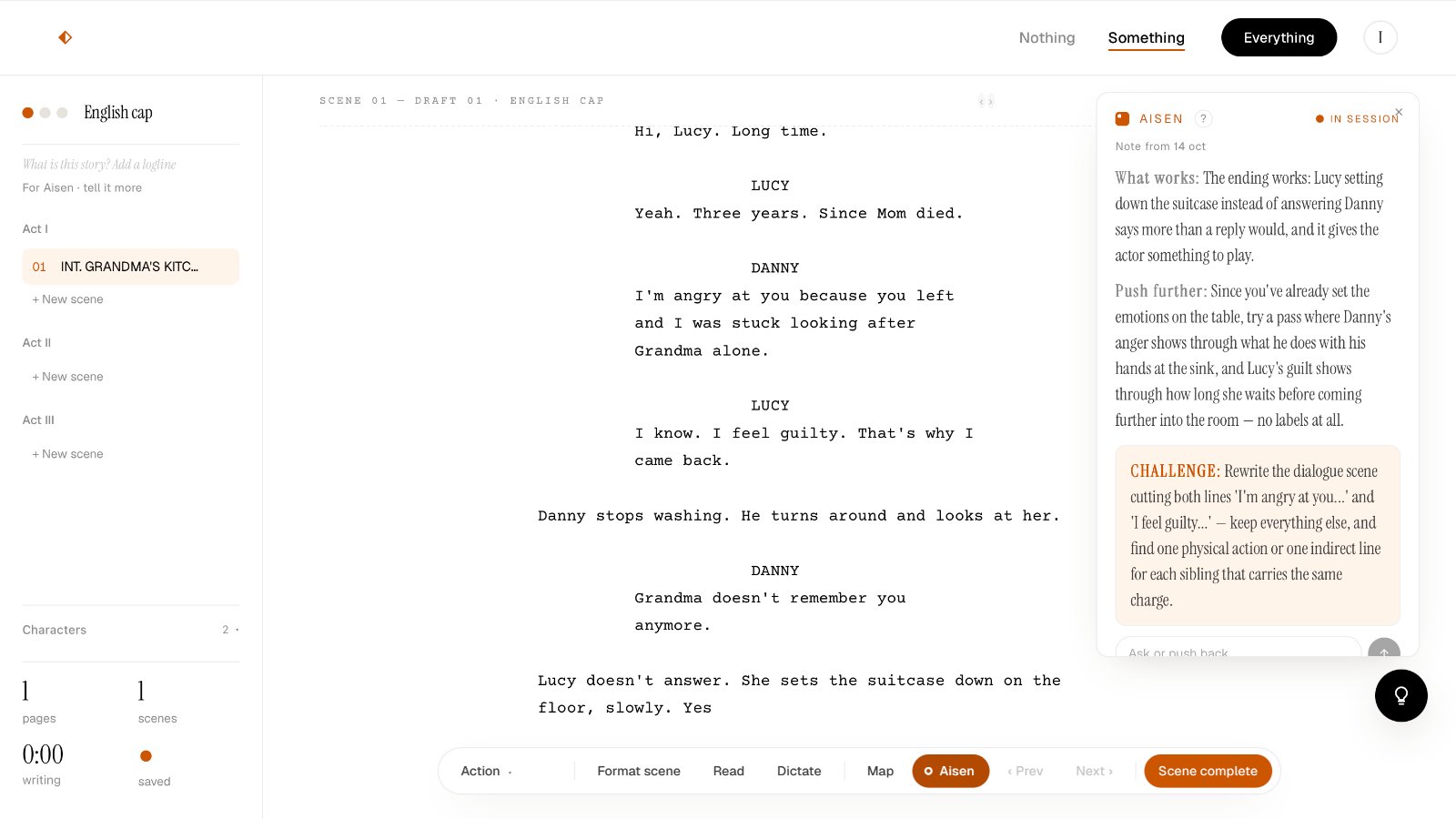Click the orange first progress dot
This screenshot has height=819, width=1456.
pos(28,113)
